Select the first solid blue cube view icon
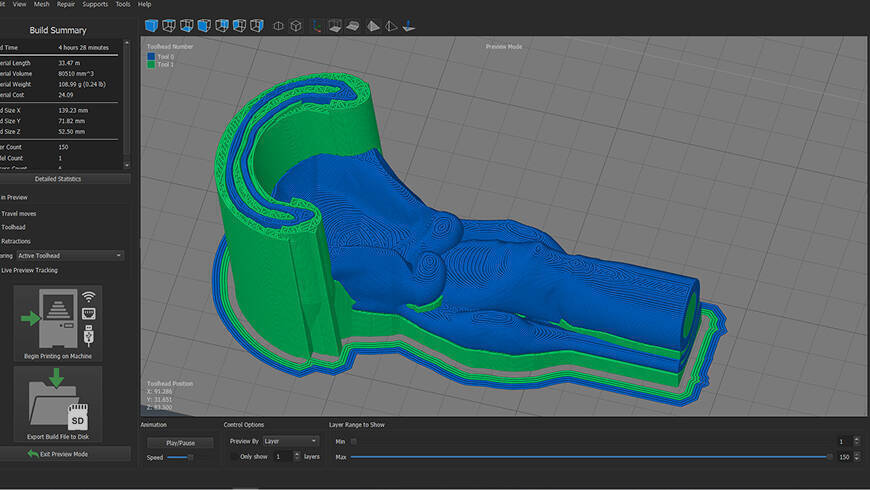The height and width of the screenshot is (490, 870). (152, 25)
